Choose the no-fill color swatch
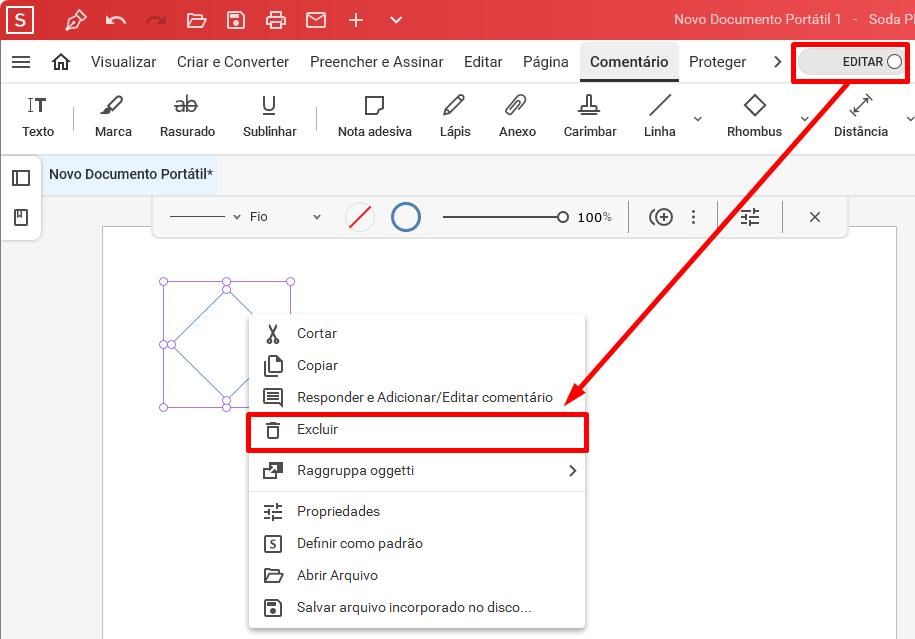Screen dimensions: 915x639 coord(360,217)
